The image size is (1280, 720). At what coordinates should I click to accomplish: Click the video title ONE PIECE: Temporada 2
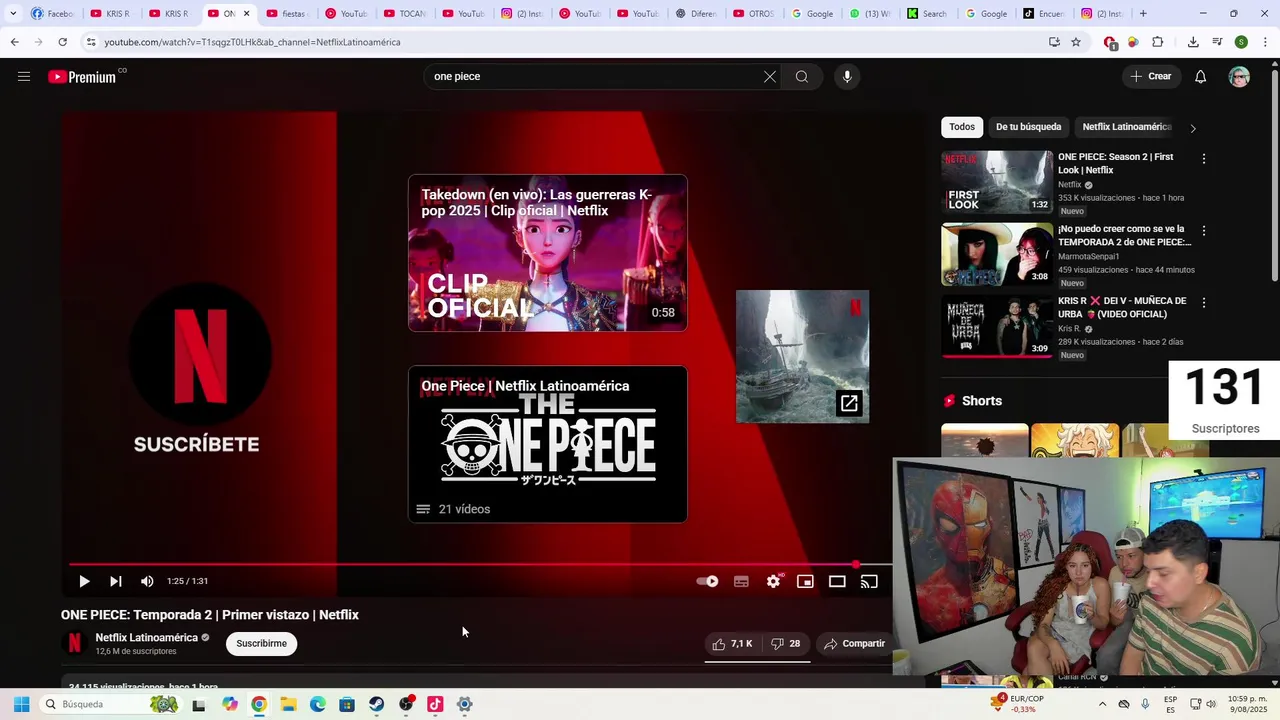[210, 615]
